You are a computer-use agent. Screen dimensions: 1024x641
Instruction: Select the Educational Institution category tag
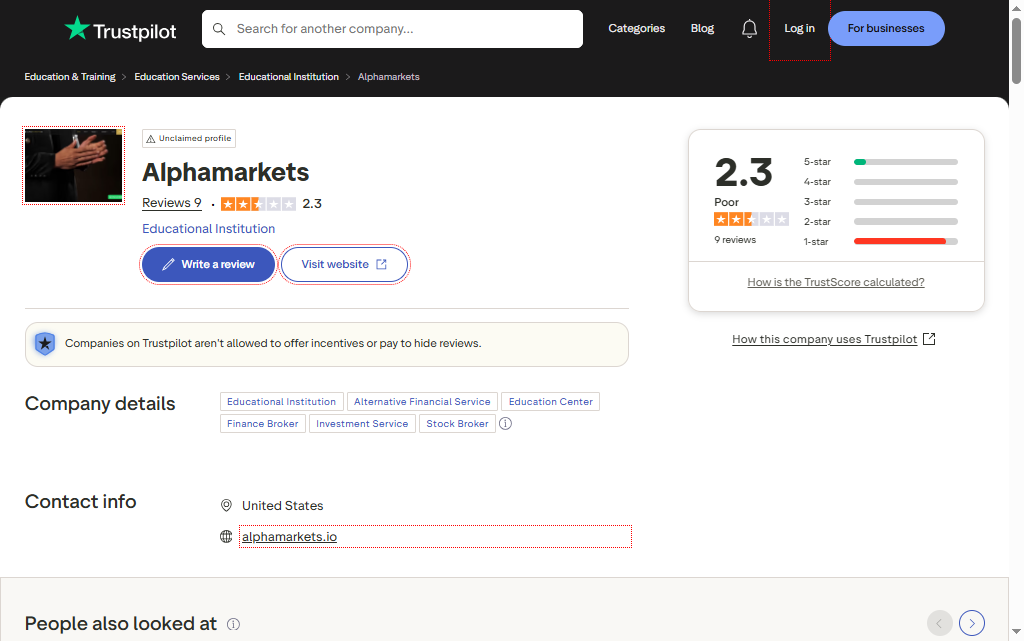click(x=281, y=401)
